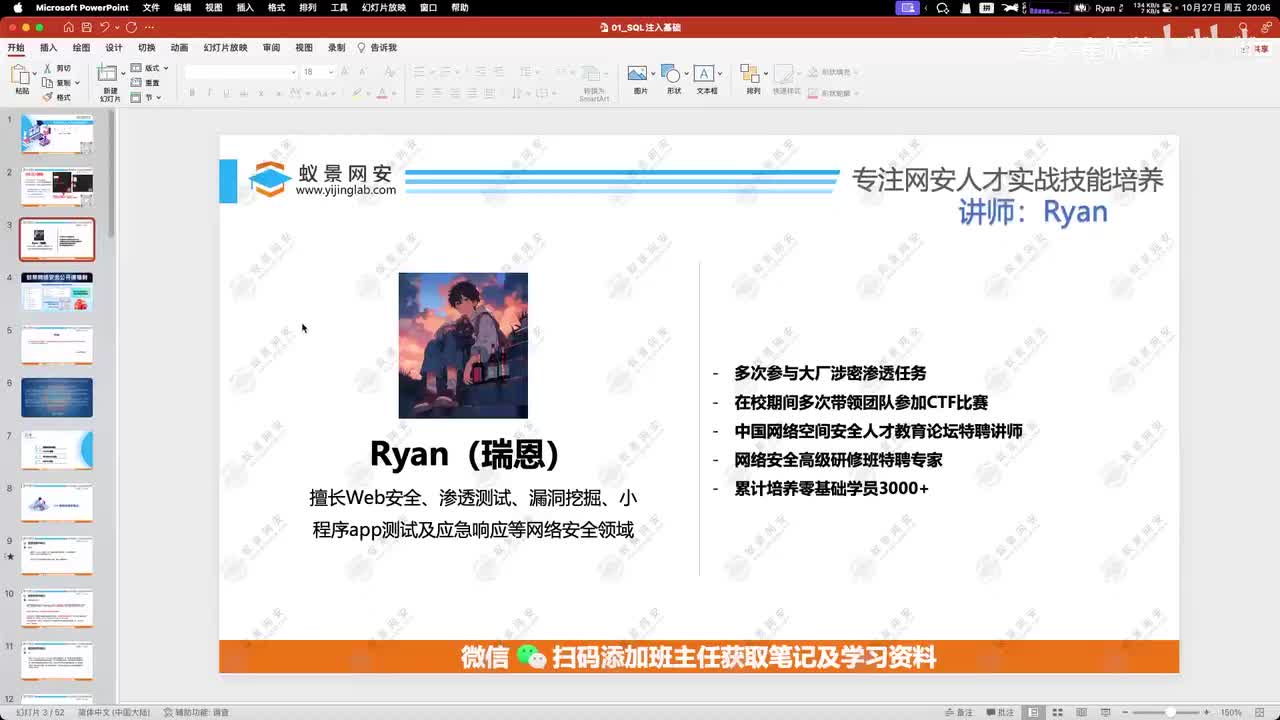Screen dimensions: 1280x720
Task: Toggle center text alignment
Action: 438,93
